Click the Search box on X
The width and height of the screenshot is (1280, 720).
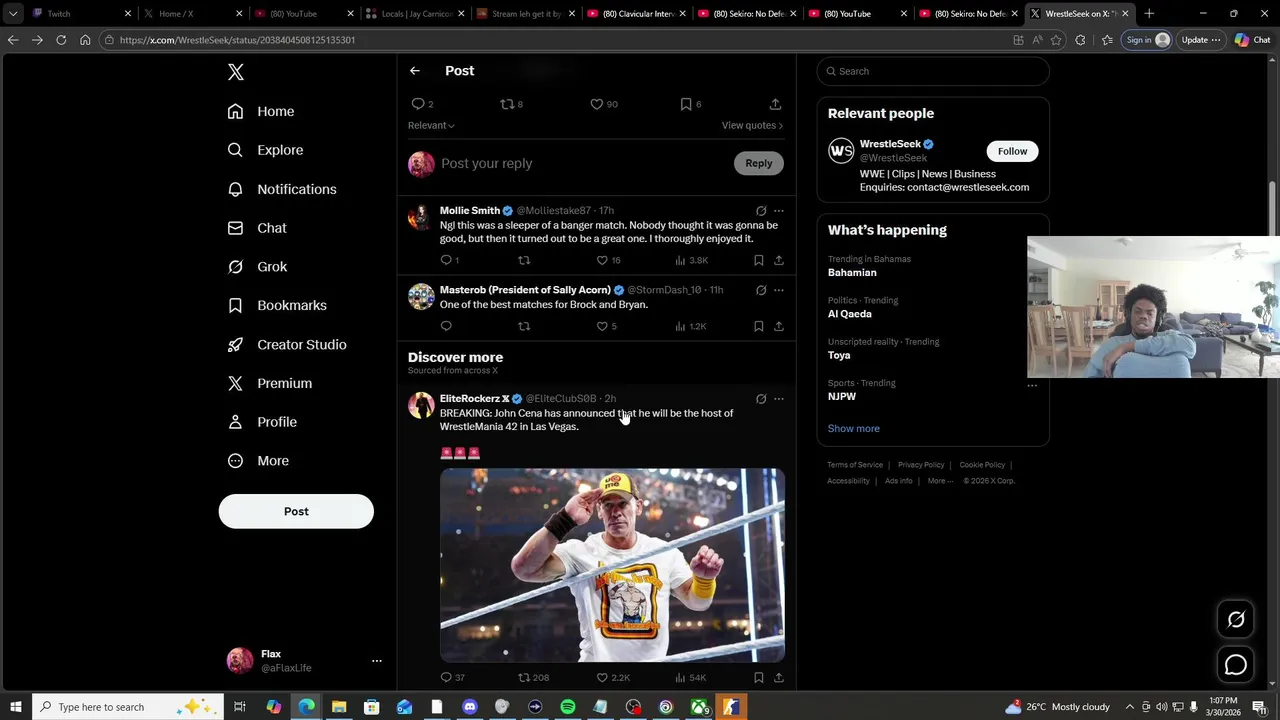pyautogui.click(x=933, y=71)
